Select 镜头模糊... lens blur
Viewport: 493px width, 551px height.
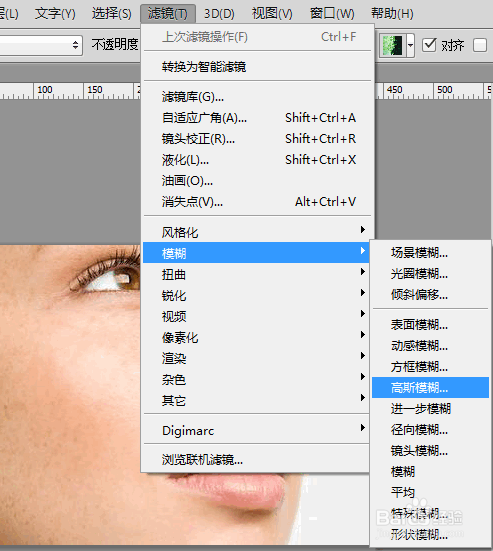(x=430, y=450)
